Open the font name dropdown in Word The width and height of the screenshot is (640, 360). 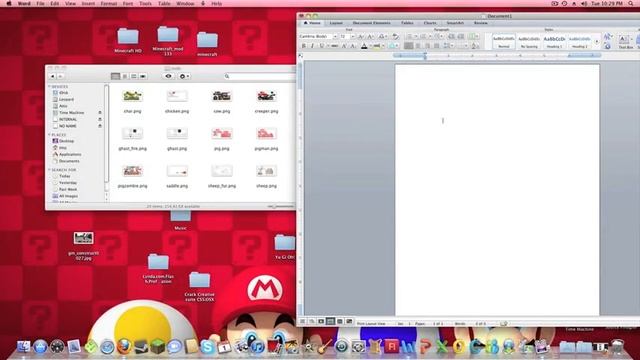coord(335,37)
